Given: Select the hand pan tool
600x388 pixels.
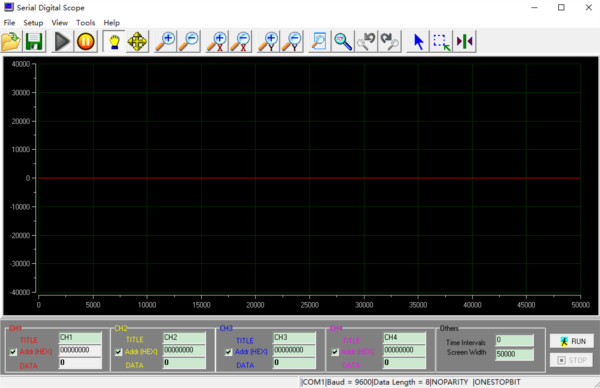Looking at the screenshot, I should point(114,41).
